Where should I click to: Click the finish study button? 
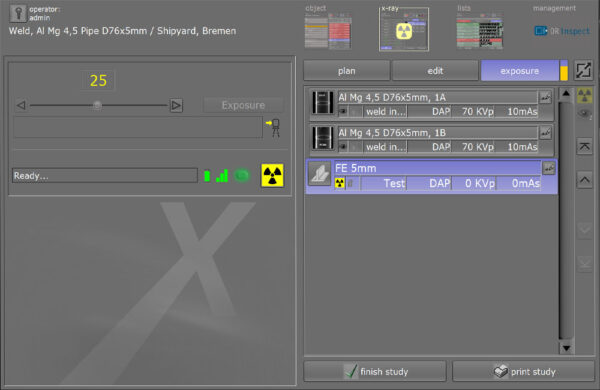point(375,371)
